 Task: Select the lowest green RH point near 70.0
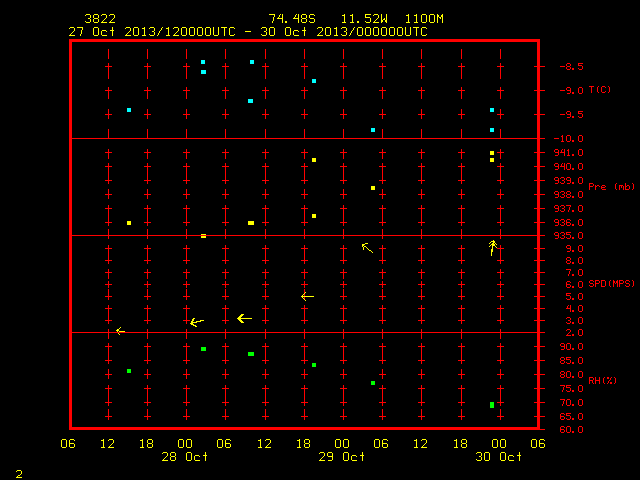[492, 405]
